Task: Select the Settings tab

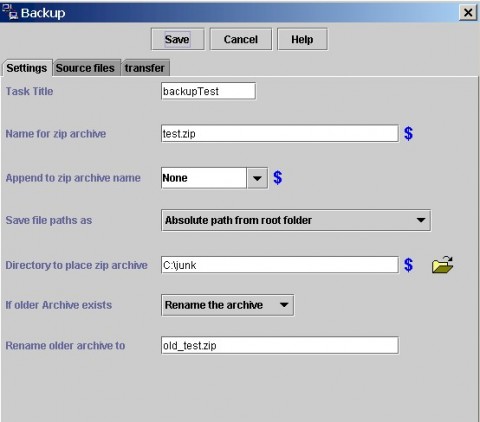Action: pyautogui.click(x=27, y=68)
